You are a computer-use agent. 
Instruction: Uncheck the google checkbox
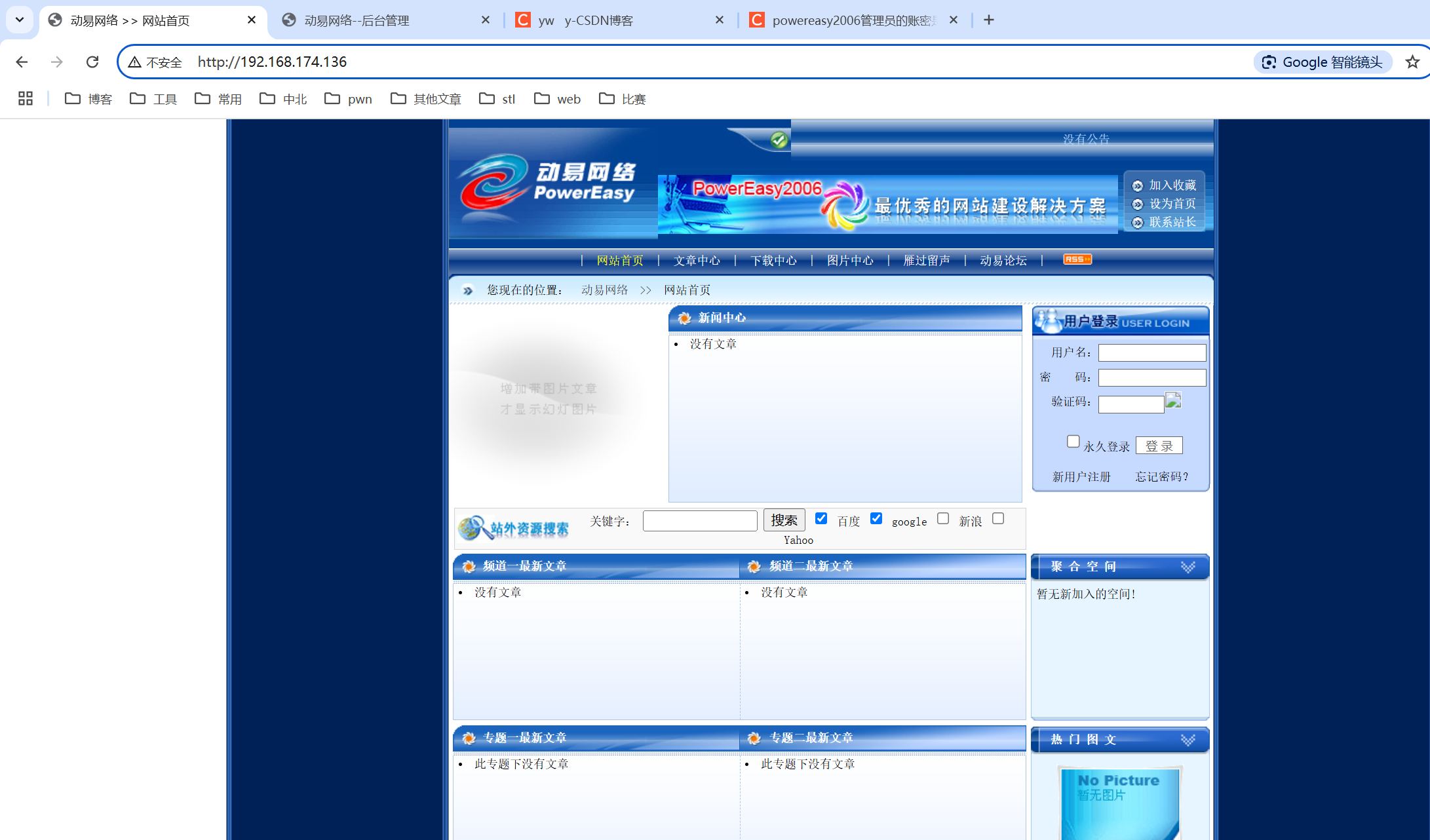pyautogui.click(x=876, y=518)
